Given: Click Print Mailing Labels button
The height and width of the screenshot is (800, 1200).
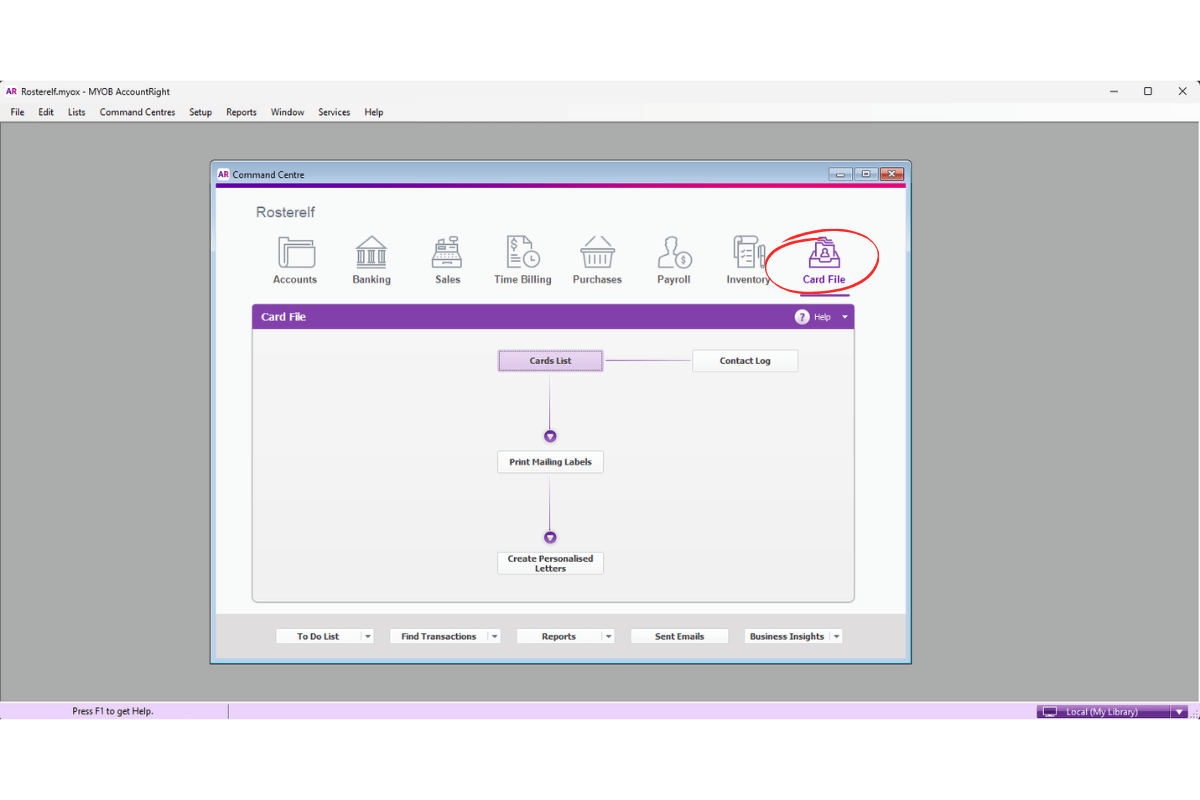Looking at the screenshot, I should coord(550,462).
